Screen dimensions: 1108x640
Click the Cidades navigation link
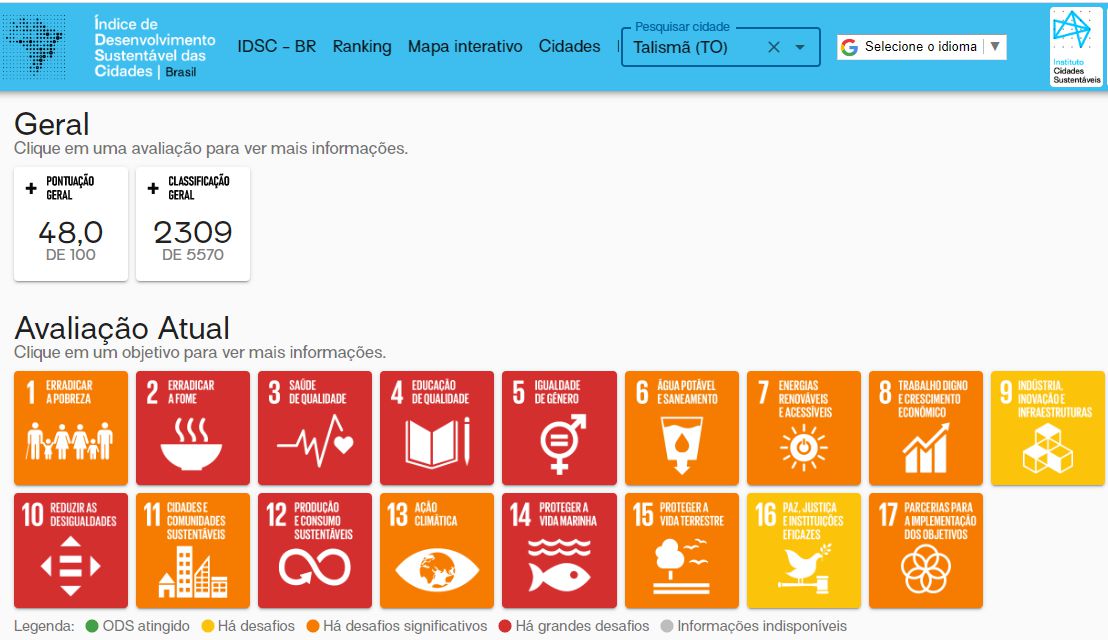click(569, 46)
